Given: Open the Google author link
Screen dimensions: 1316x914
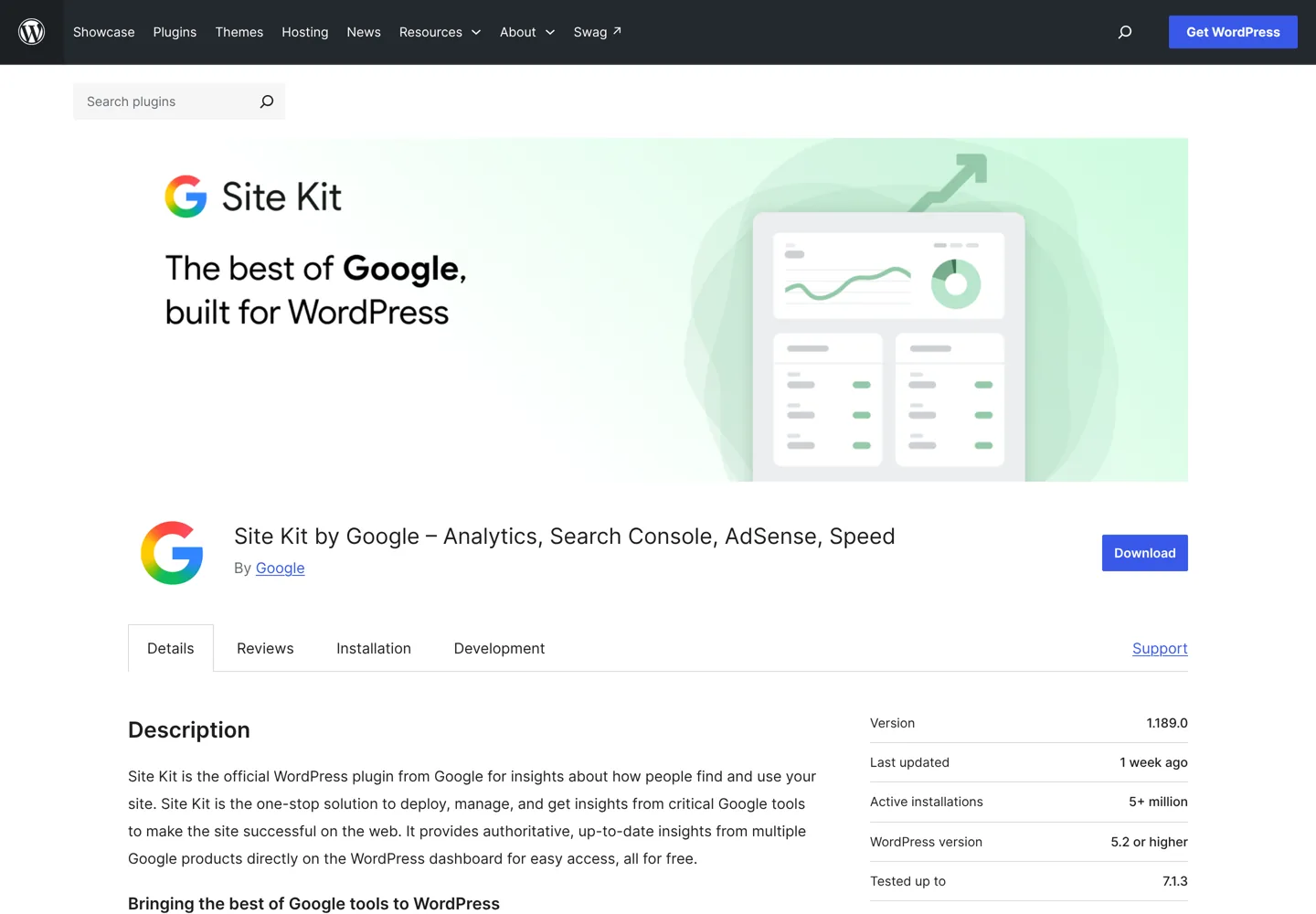Looking at the screenshot, I should click(x=281, y=568).
